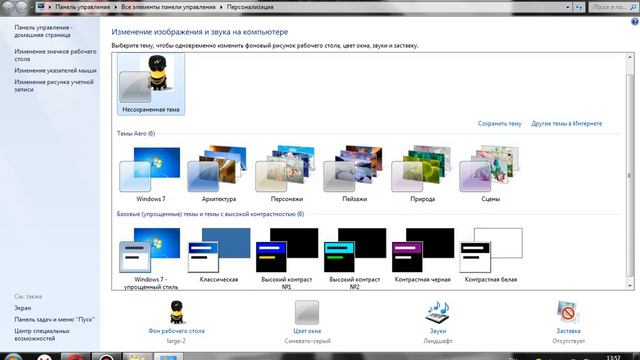Choose Высокий контраст №2 theme

coord(354,258)
